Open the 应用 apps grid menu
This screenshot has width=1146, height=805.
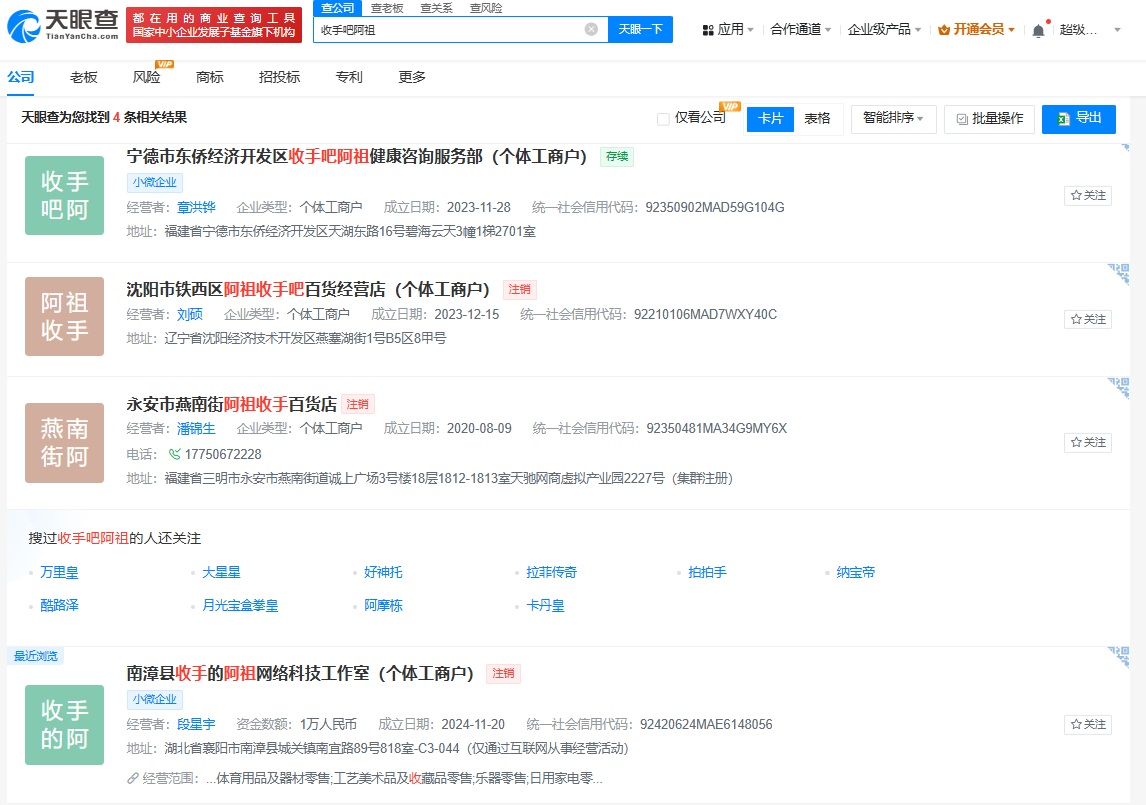[x=727, y=30]
